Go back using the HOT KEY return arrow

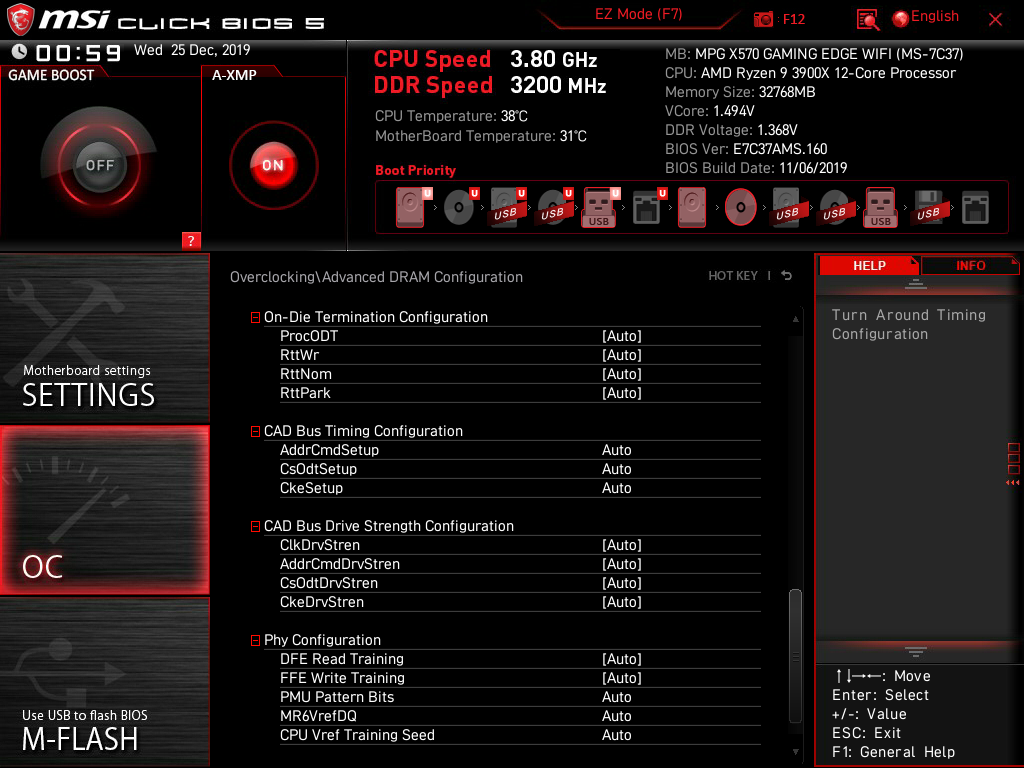click(x=787, y=276)
